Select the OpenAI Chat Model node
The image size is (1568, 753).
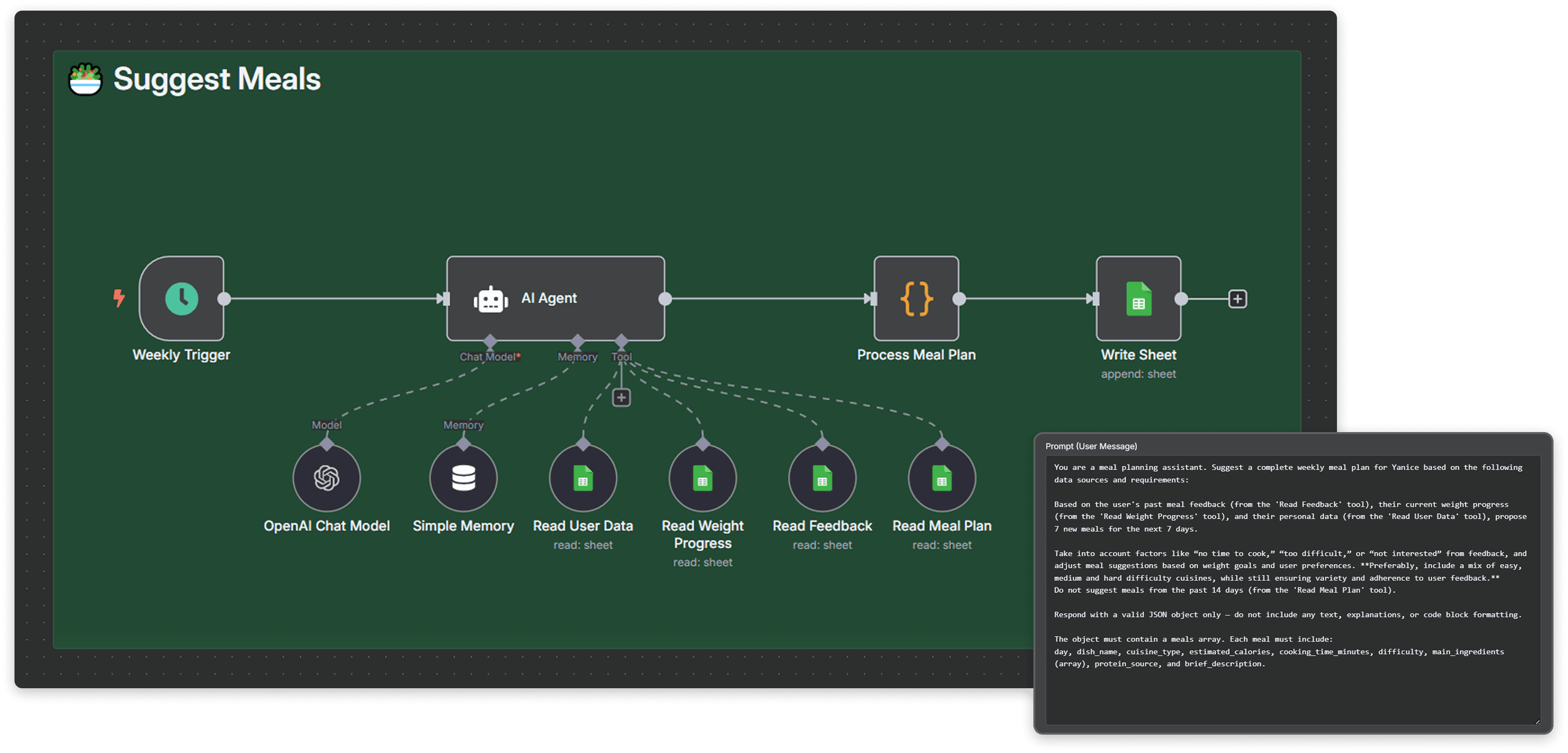pyautogui.click(x=326, y=478)
